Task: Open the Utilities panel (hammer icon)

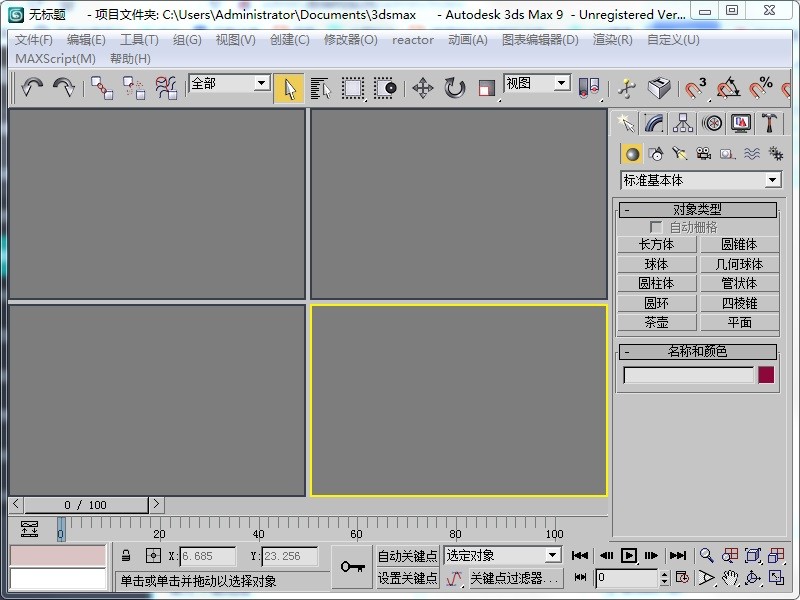Action: point(770,123)
